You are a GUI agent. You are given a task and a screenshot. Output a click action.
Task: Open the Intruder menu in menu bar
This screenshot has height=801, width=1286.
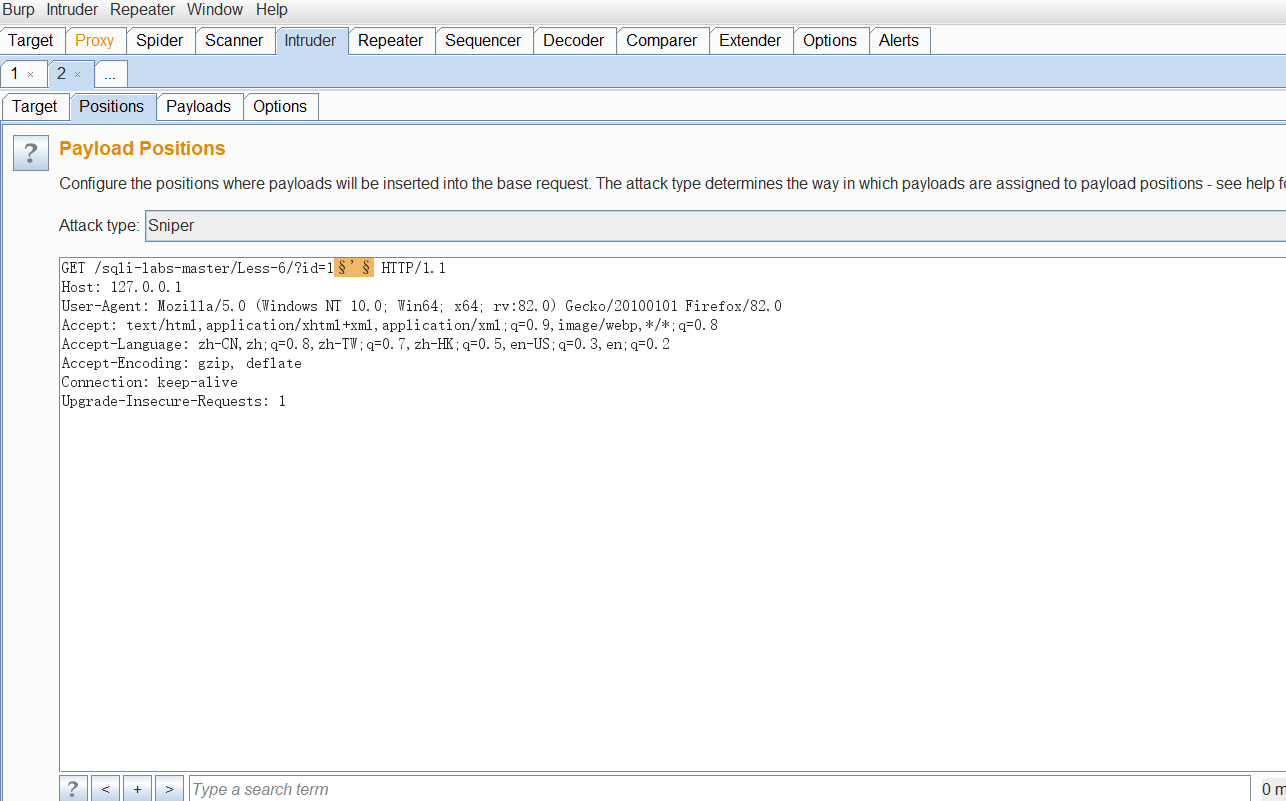[x=72, y=10]
